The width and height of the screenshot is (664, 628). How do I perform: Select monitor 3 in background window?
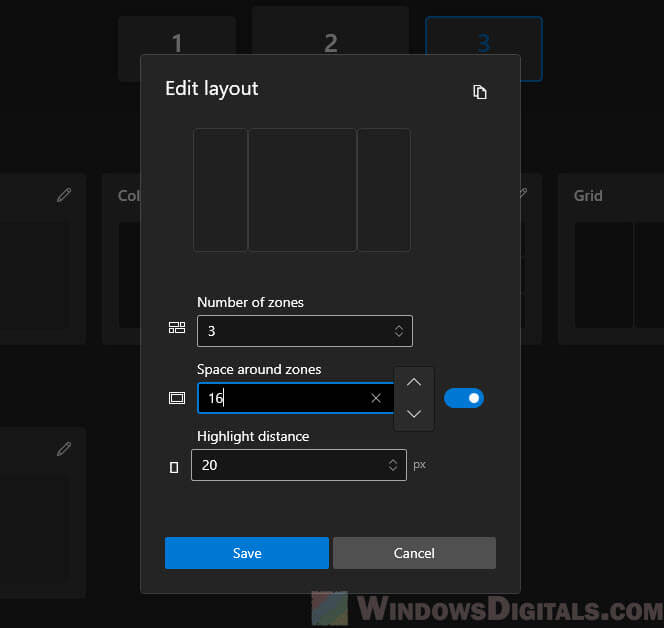[484, 36]
